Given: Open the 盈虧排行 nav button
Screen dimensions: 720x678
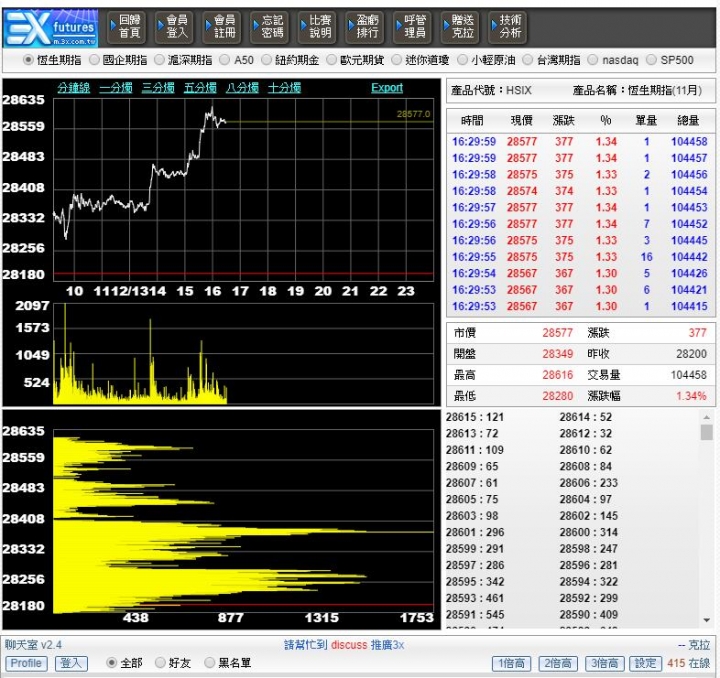Looking at the screenshot, I should [365, 27].
